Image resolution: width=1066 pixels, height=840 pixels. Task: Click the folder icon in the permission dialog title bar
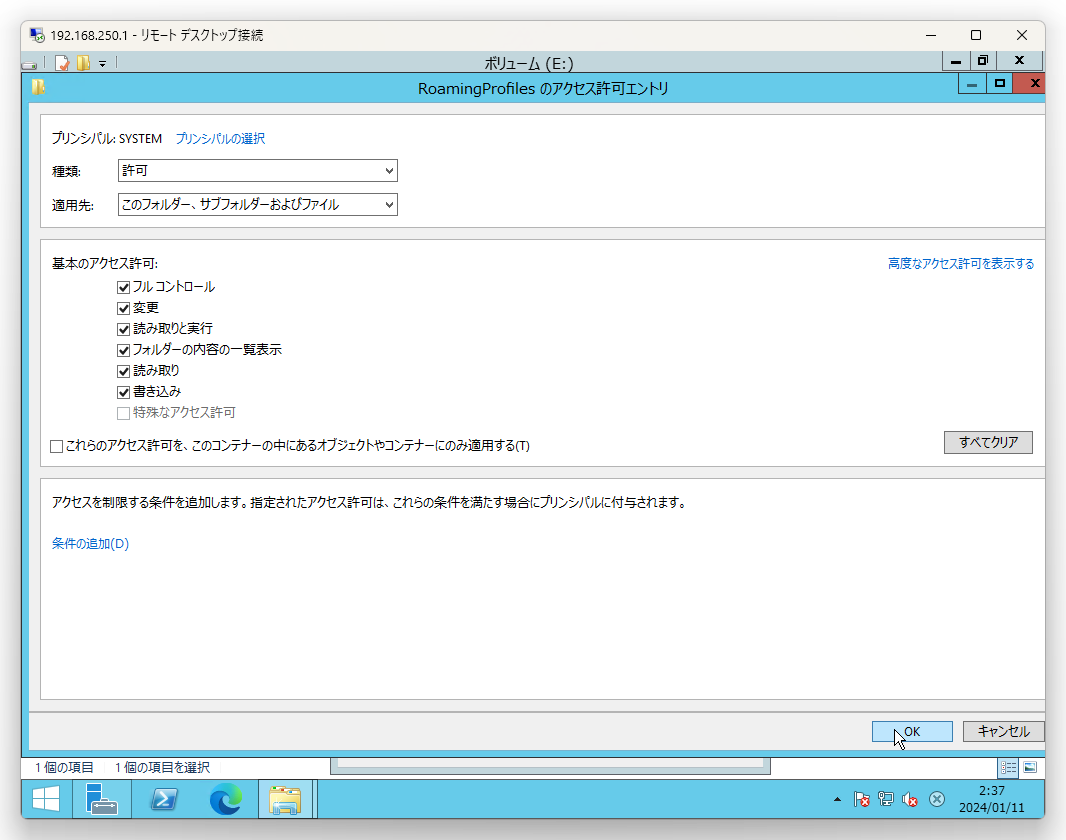tap(38, 87)
